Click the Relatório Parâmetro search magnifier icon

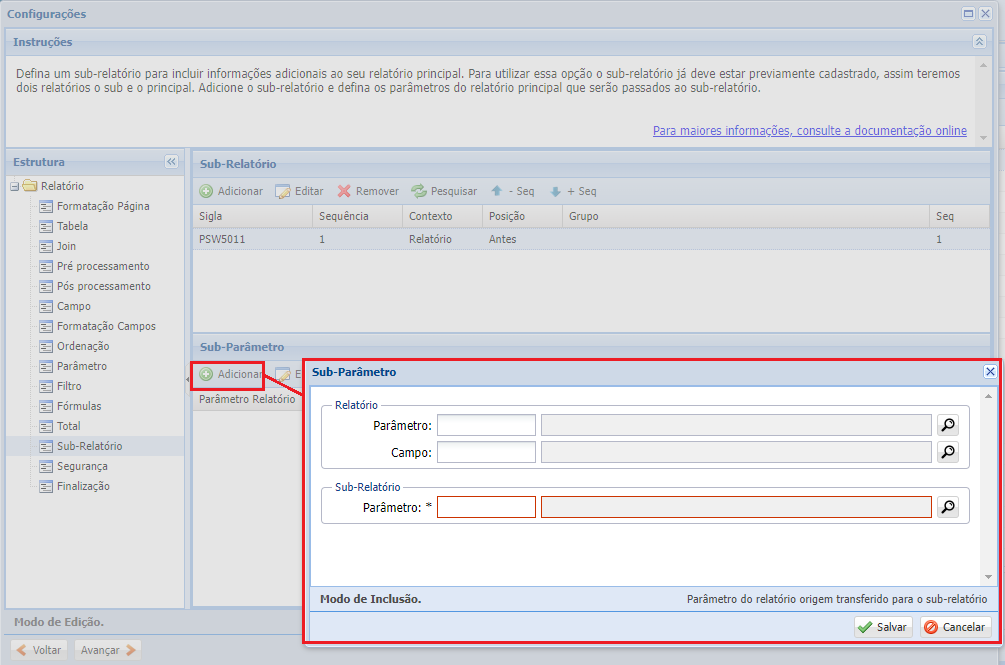tap(947, 425)
